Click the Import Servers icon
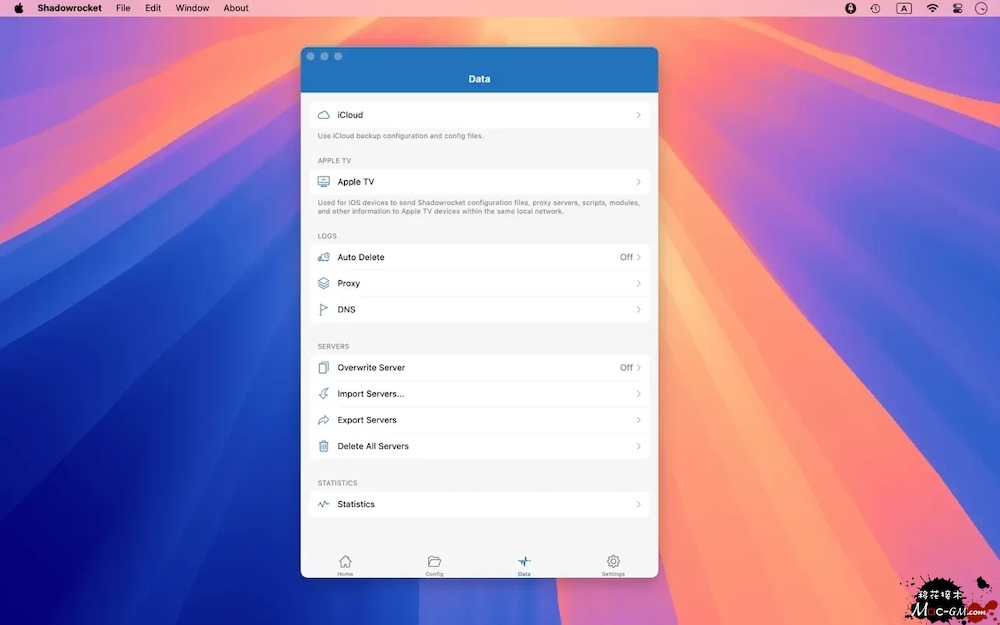 click(323, 394)
